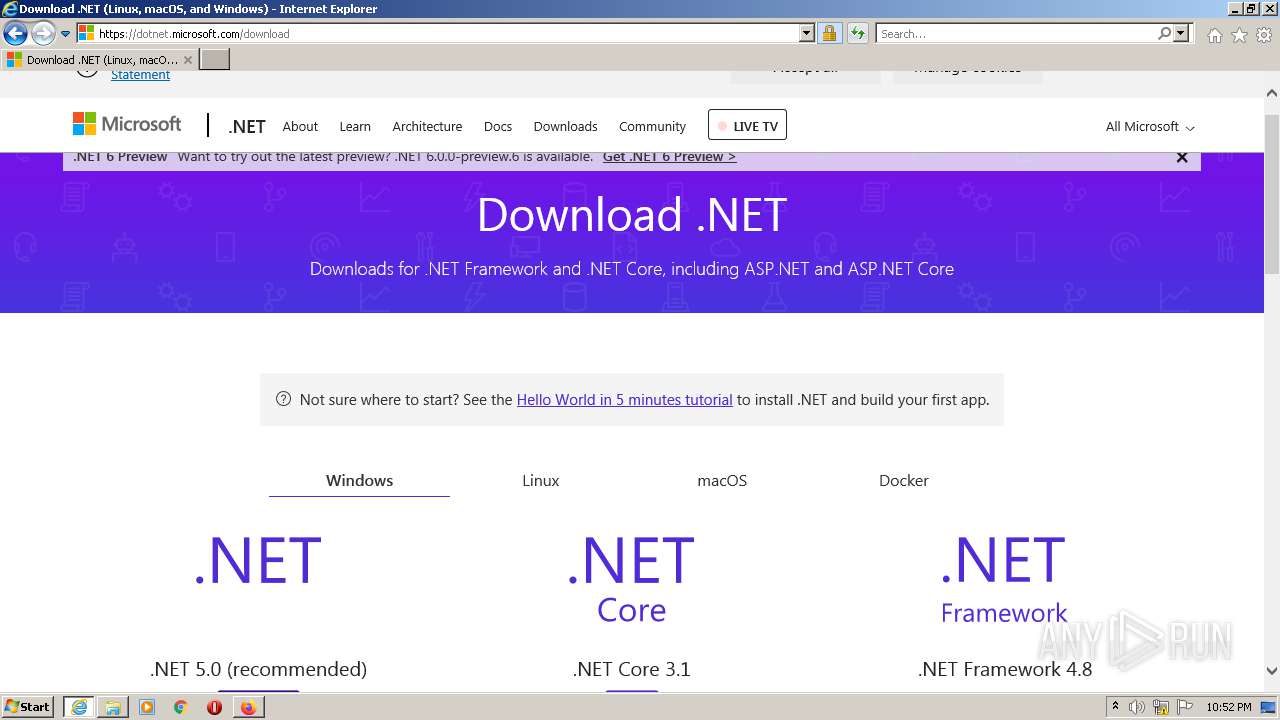This screenshot has height=720, width=1280.
Task: Click the magnifier search icon
Action: pos(1164,34)
